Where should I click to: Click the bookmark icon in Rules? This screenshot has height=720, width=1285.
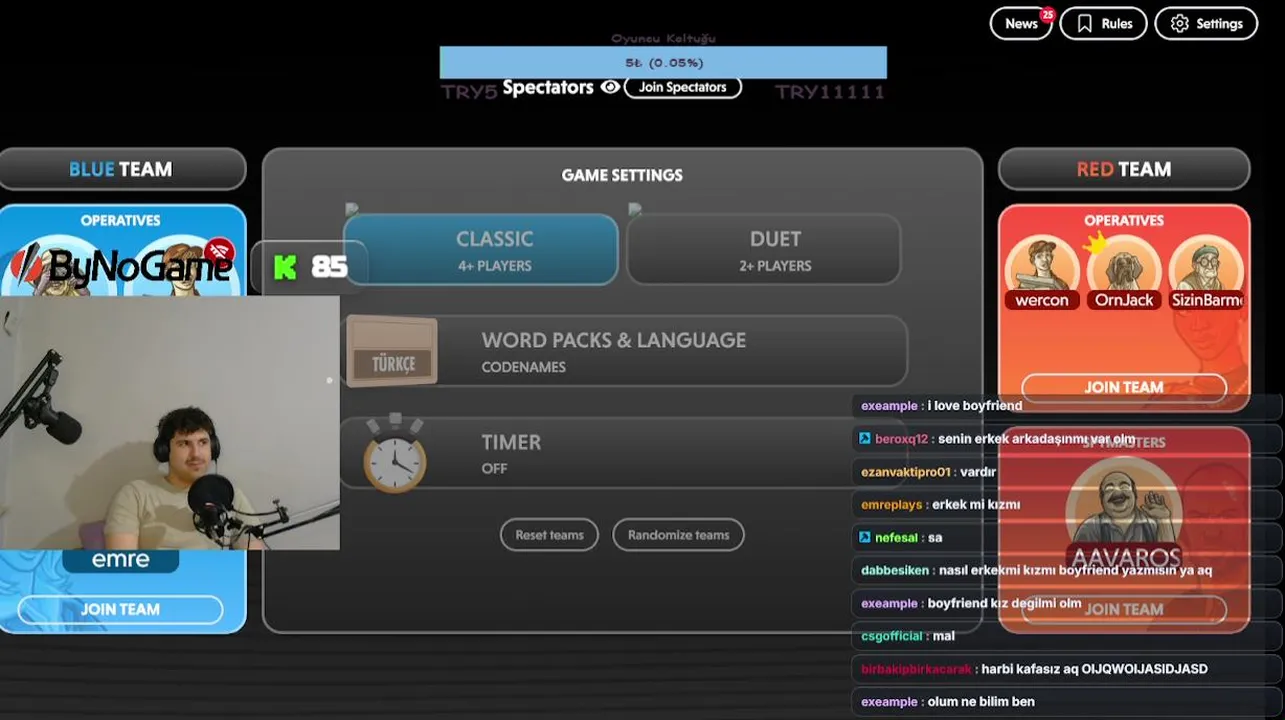[1084, 24]
